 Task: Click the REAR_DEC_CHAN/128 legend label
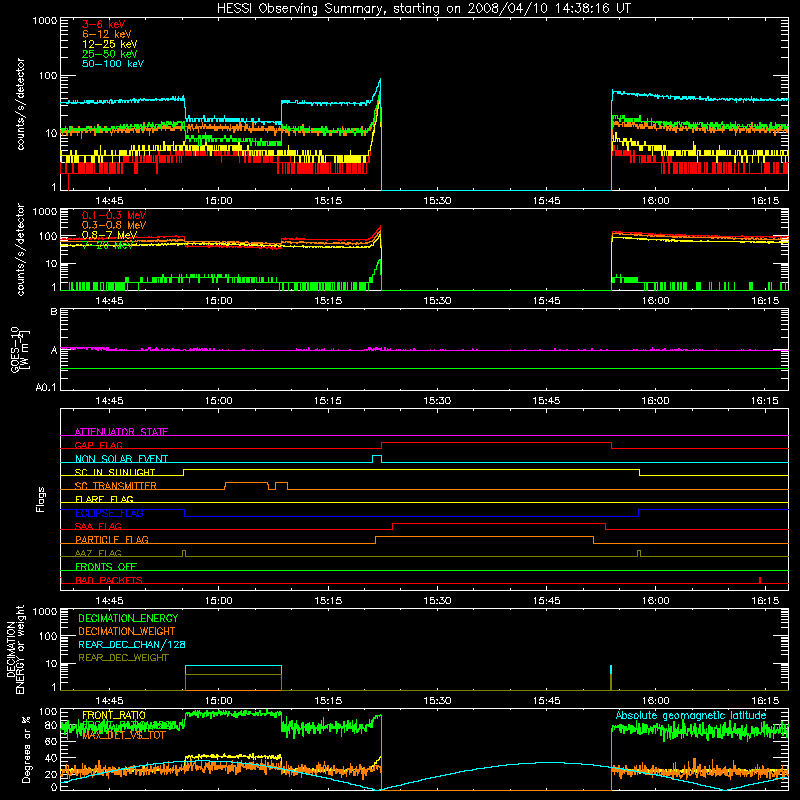[132, 644]
